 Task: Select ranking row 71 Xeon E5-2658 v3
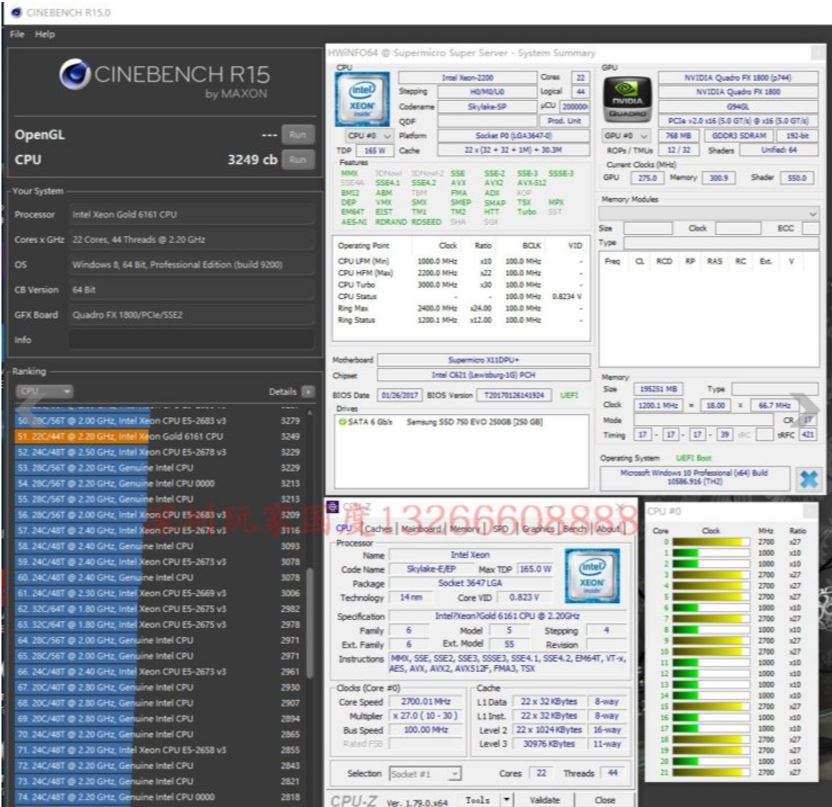159,750
